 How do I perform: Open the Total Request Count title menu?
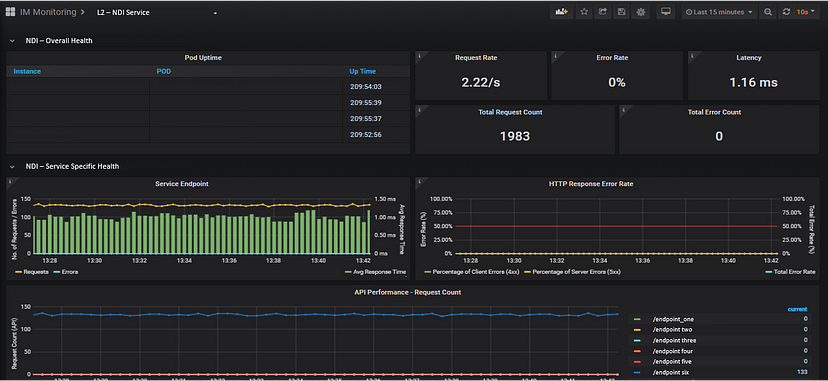pos(510,112)
